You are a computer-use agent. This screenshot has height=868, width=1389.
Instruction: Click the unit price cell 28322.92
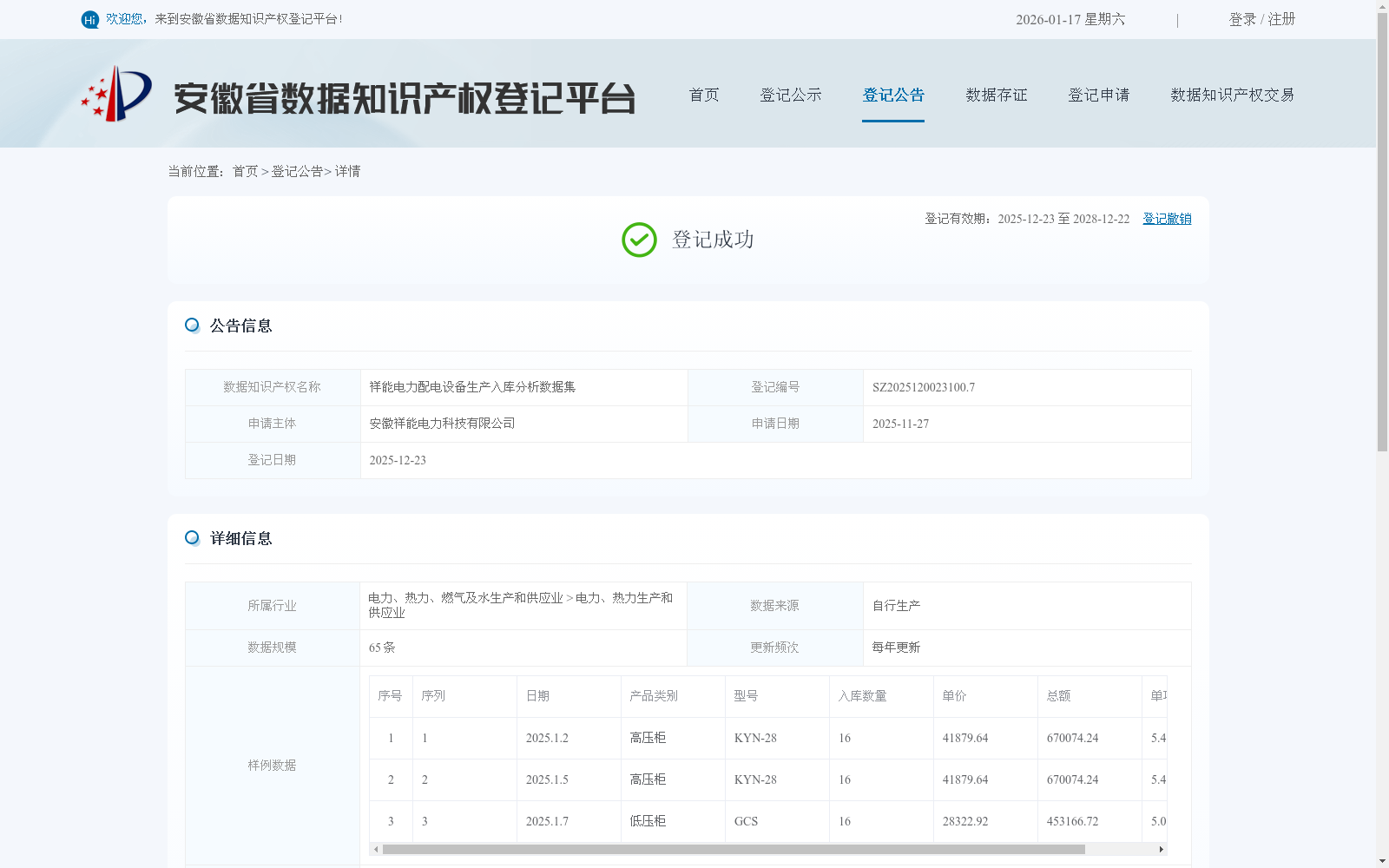965,821
